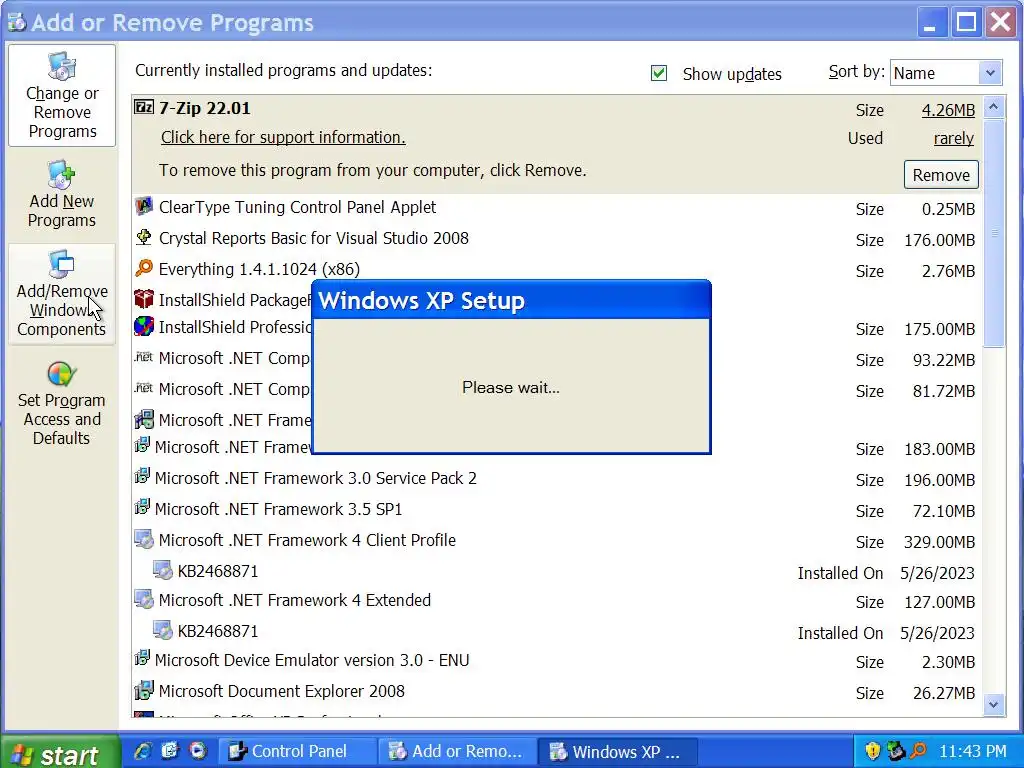This screenshot has width=1024, height=768.
Task: Select the .NET Compact 93.22MB row icon
Action: 144,357
